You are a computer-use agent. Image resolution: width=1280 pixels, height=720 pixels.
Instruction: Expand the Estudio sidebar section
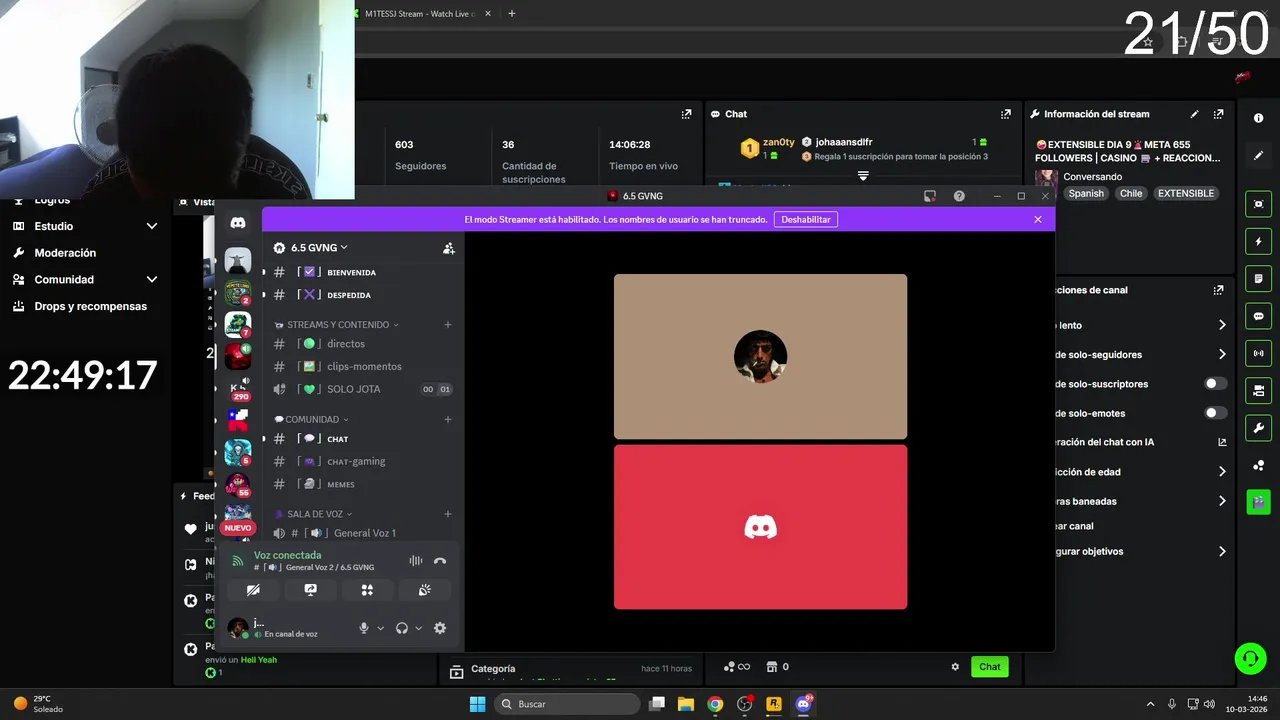[152, 226]
